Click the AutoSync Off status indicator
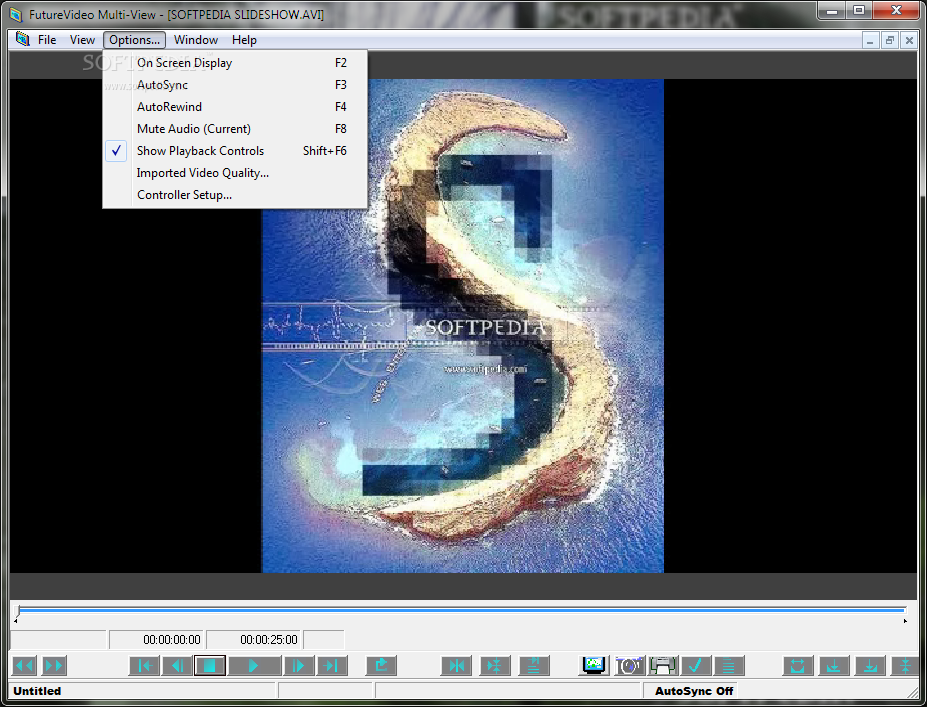 pyautogui.click(x=693, y=691)
